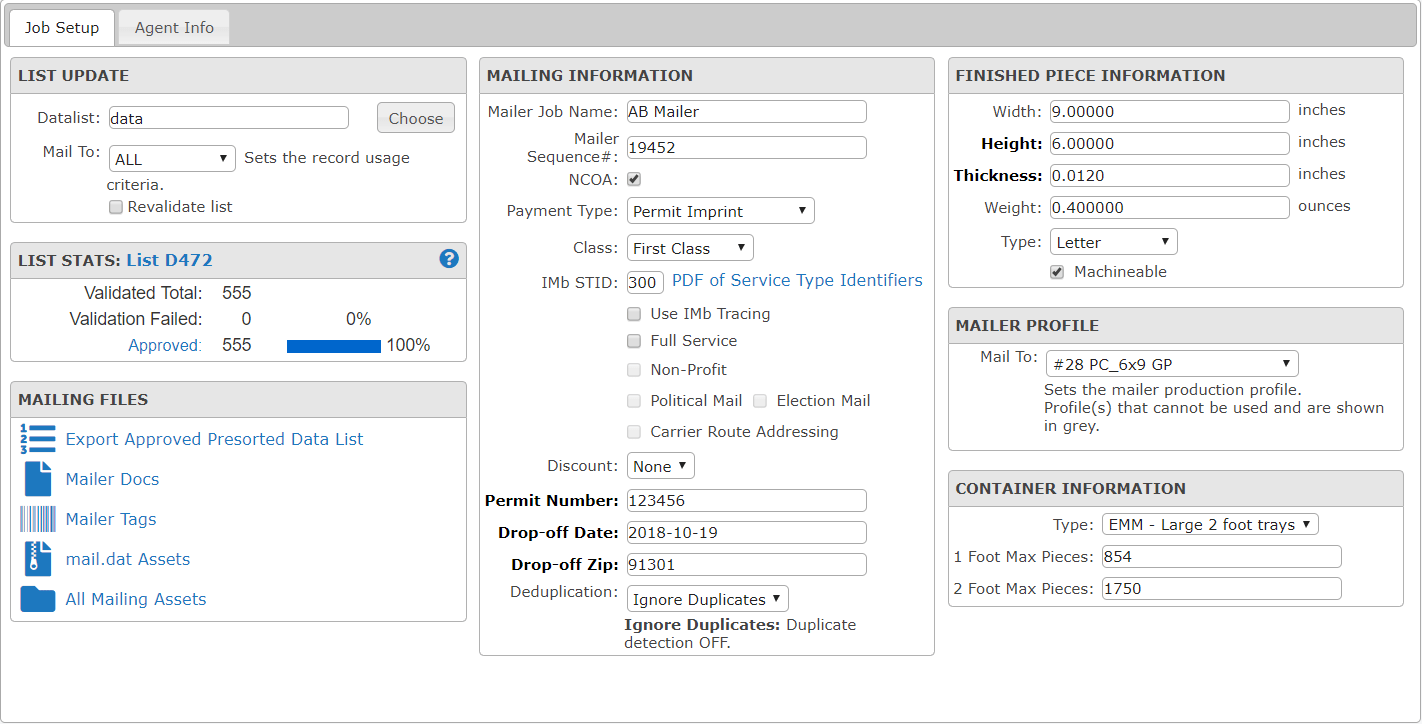The image size is (1422, 724).
Task: Click the List Stats help question-mark icon
Action: coord(449,259)
